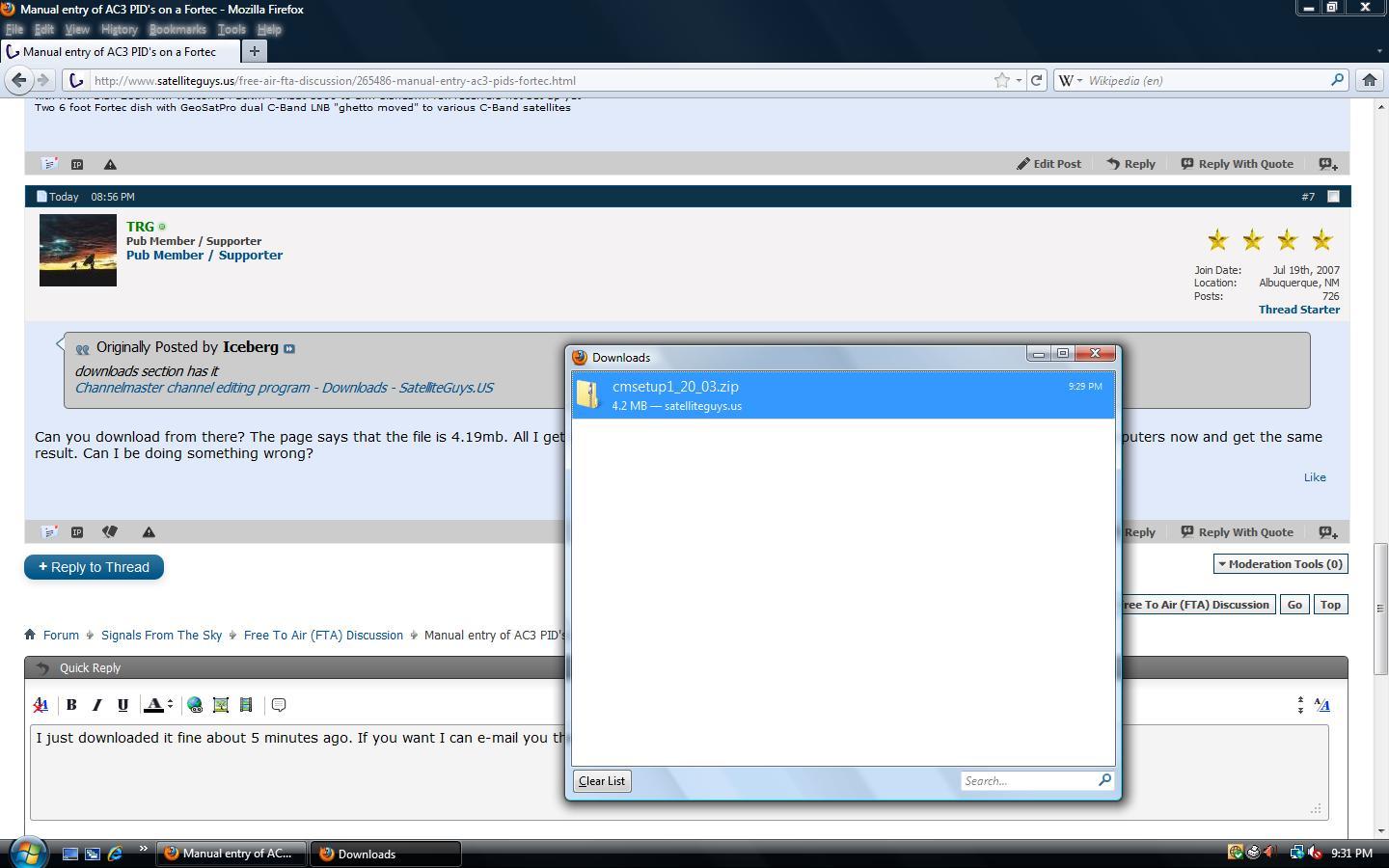This screenshot has height=868, width=1389.
Task: Apply bold in Quick Reply editor
Action: 71,705
